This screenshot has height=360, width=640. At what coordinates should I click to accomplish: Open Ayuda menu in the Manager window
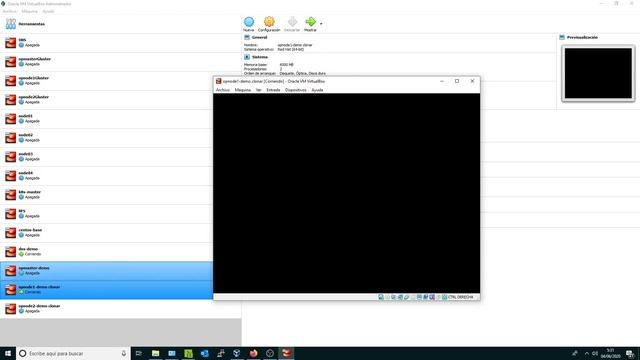[48, 11]
